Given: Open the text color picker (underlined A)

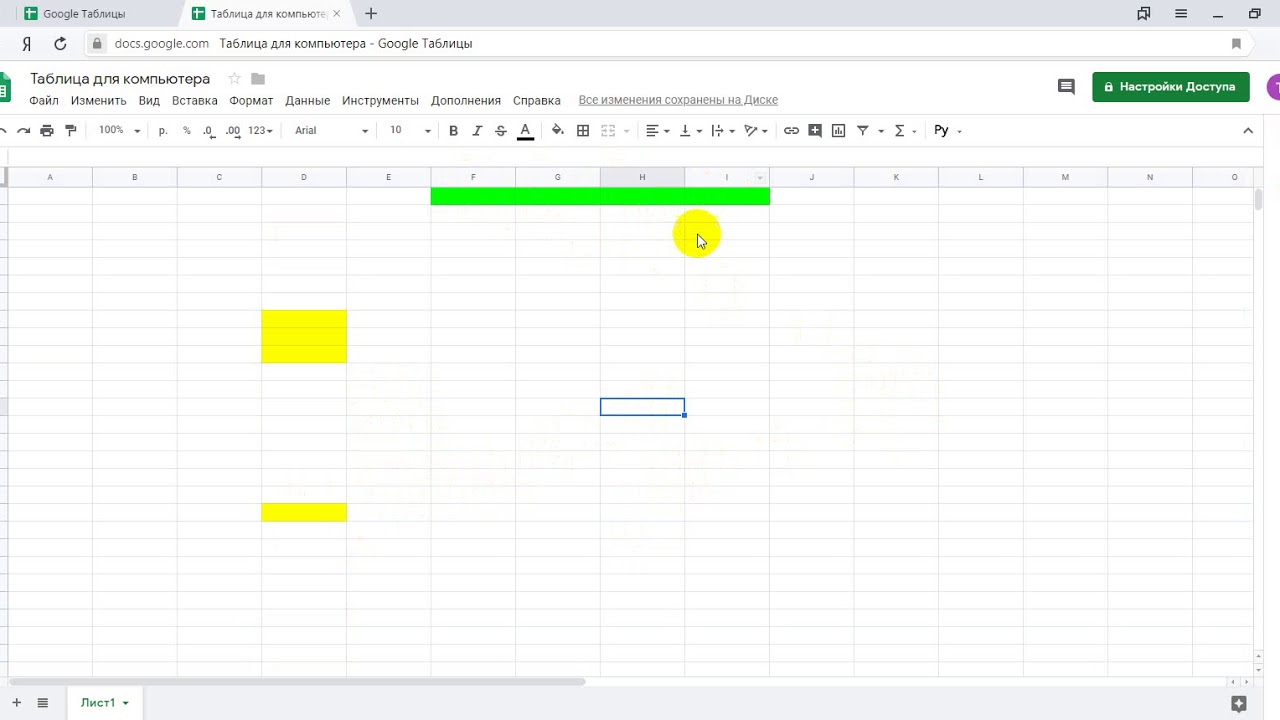Looking at the screenshot, I should pyautogui.click(x=525, y=131).
